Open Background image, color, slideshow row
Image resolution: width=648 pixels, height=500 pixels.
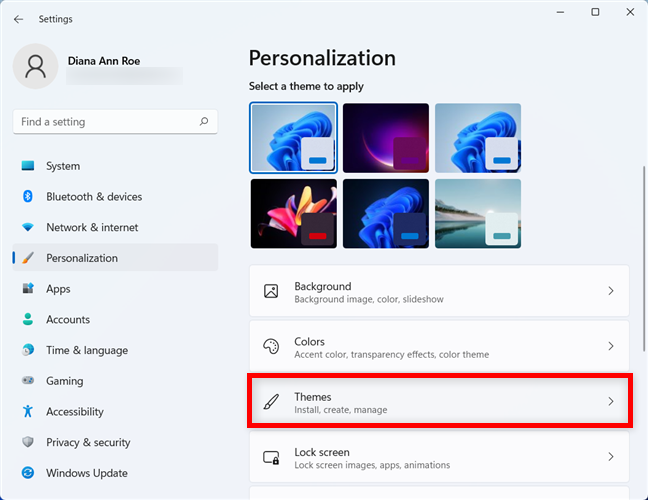(439, 291)
